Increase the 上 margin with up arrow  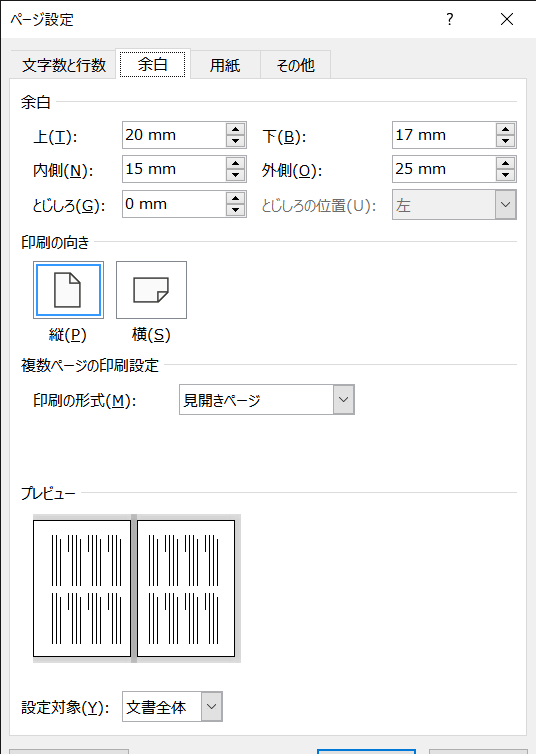coord(236,129)
